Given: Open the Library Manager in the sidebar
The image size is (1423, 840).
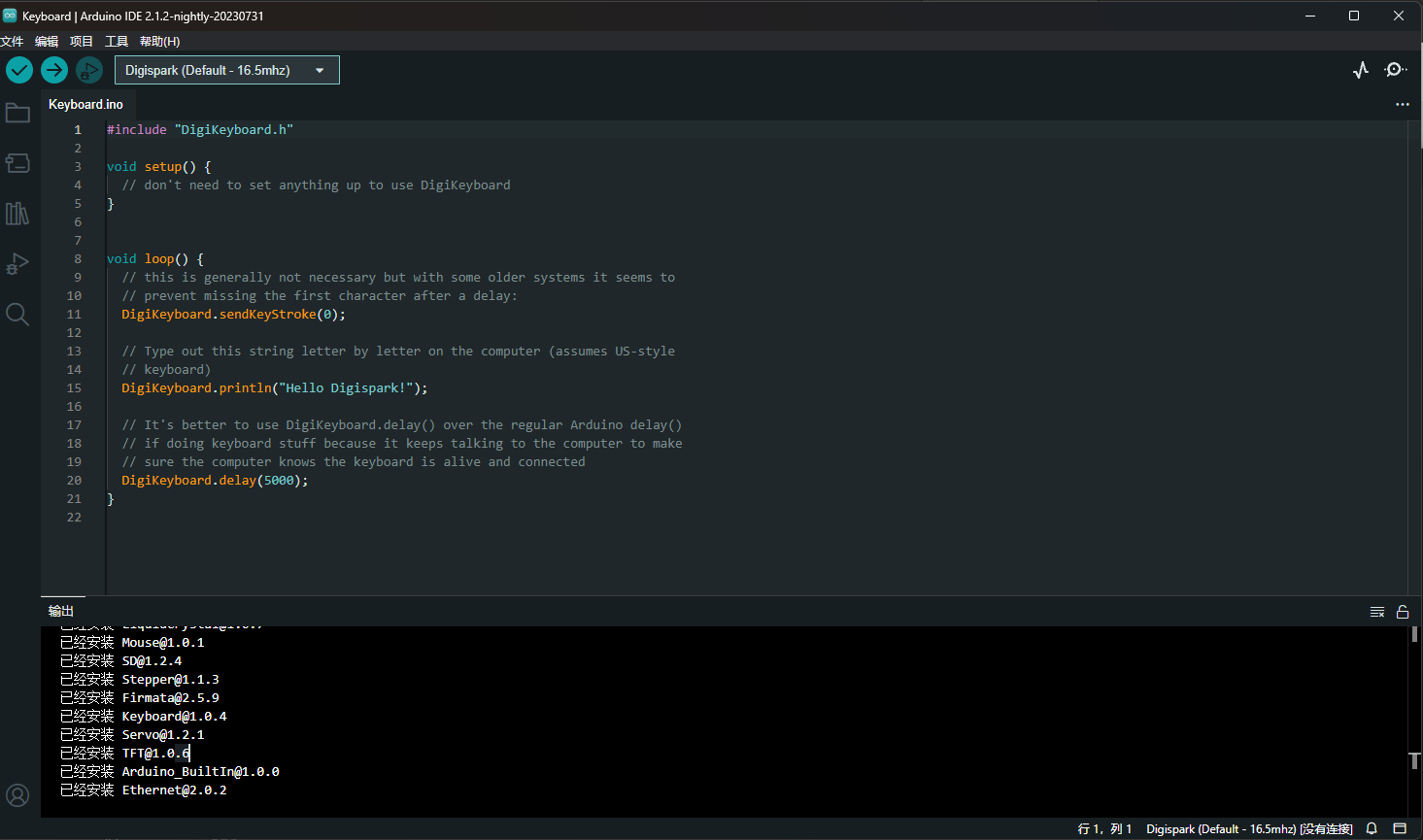Looking at the screenshot, I should pyautogui.click(x=17, y=214).
